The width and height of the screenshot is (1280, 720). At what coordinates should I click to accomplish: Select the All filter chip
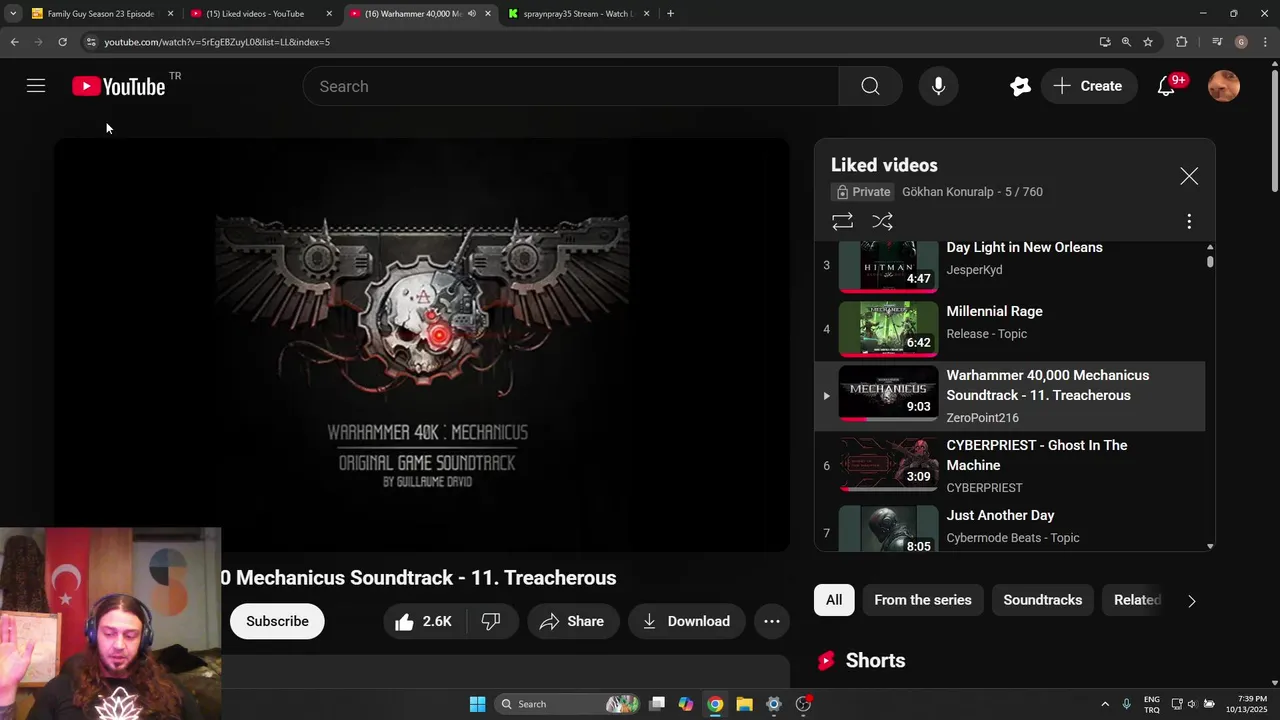[834, 600]
